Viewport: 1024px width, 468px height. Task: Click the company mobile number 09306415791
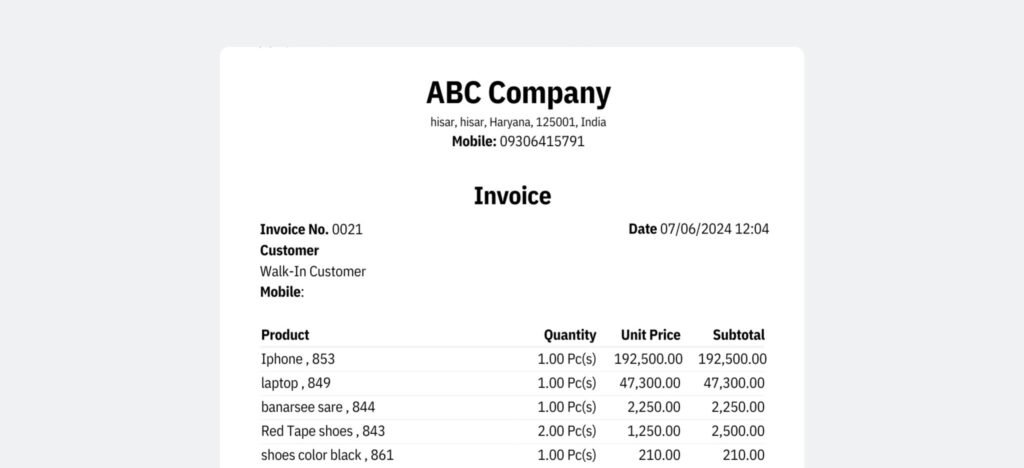click(541, 141)
